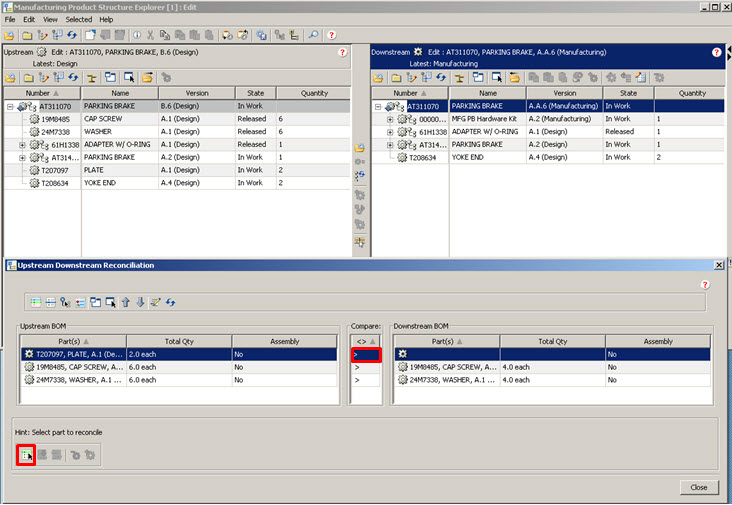The width and height of the screenshot is (732, 505).
Task: Expand 00000... MFG PB Hardware Kit node
Action: coord(390,119)
